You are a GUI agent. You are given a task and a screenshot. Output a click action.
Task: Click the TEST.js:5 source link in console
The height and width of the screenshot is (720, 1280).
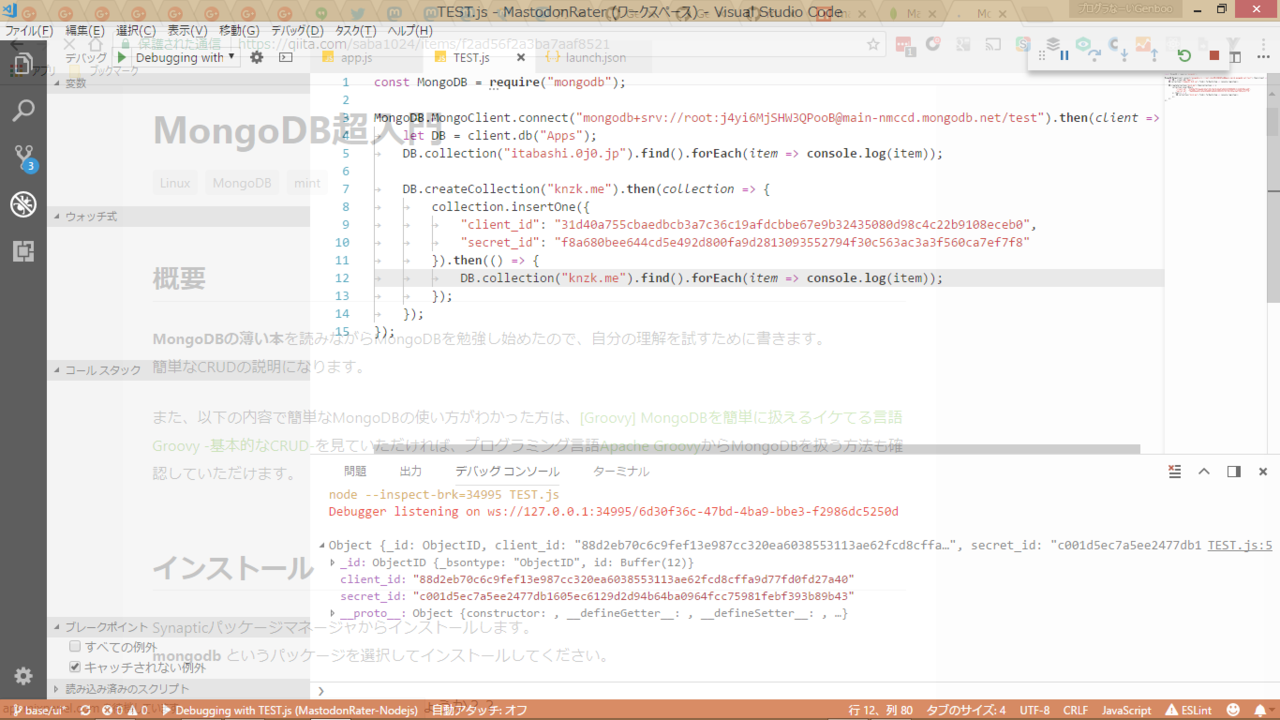point(1239,545)
